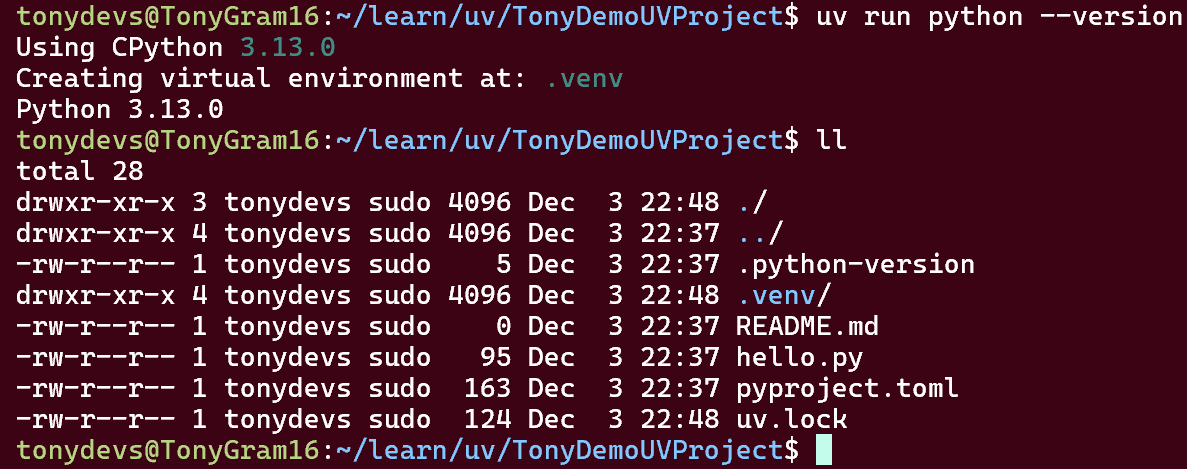Click the path ~/learn/uv/TonyDemoUVProject in first prompt
Screen dimensions: 1187x469
click(x=559, y=17)
